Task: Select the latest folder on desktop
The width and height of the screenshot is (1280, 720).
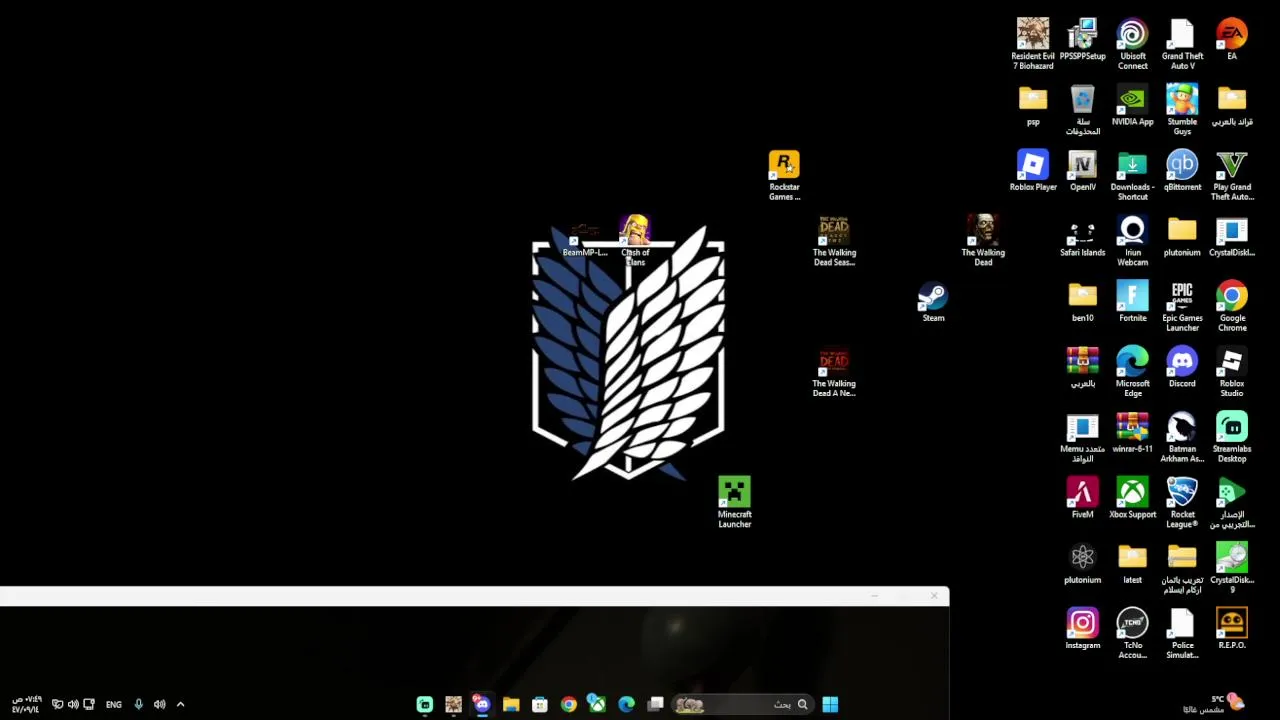Action: [1132, 564]
